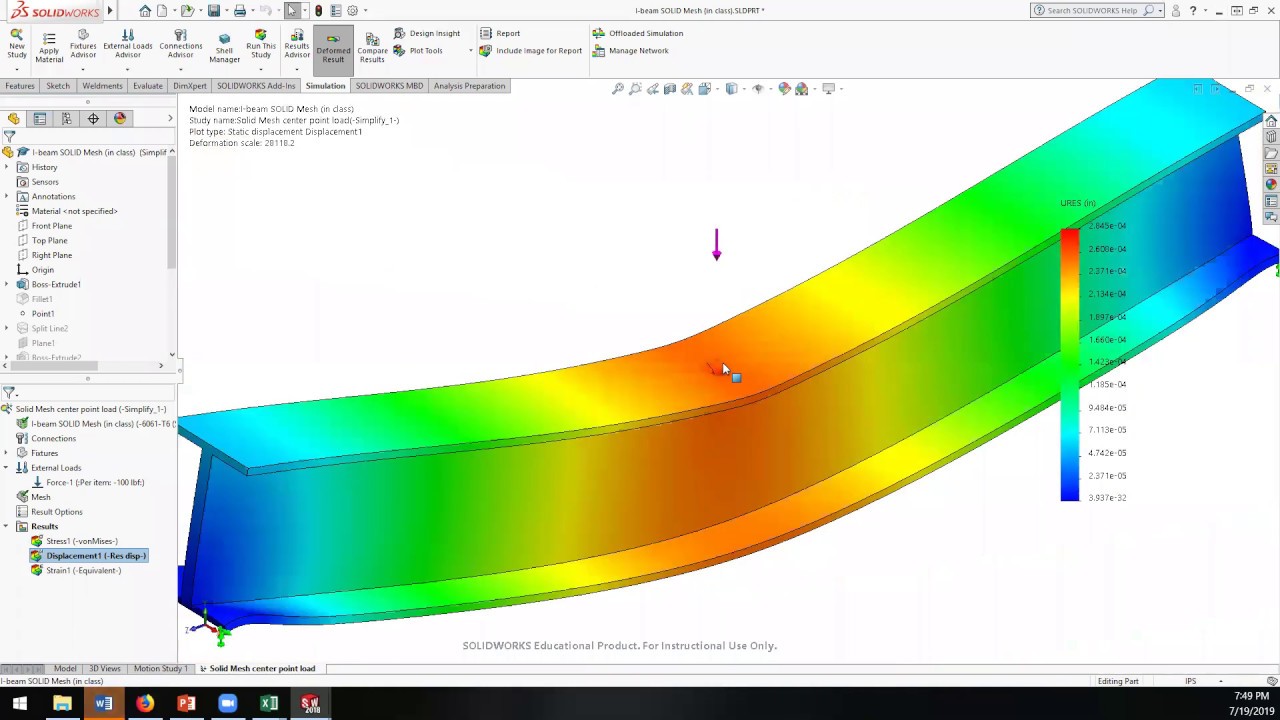1280x720 pixels.
Task: Click Zoom to Fit in view toolbar
Action: [618, 89]
